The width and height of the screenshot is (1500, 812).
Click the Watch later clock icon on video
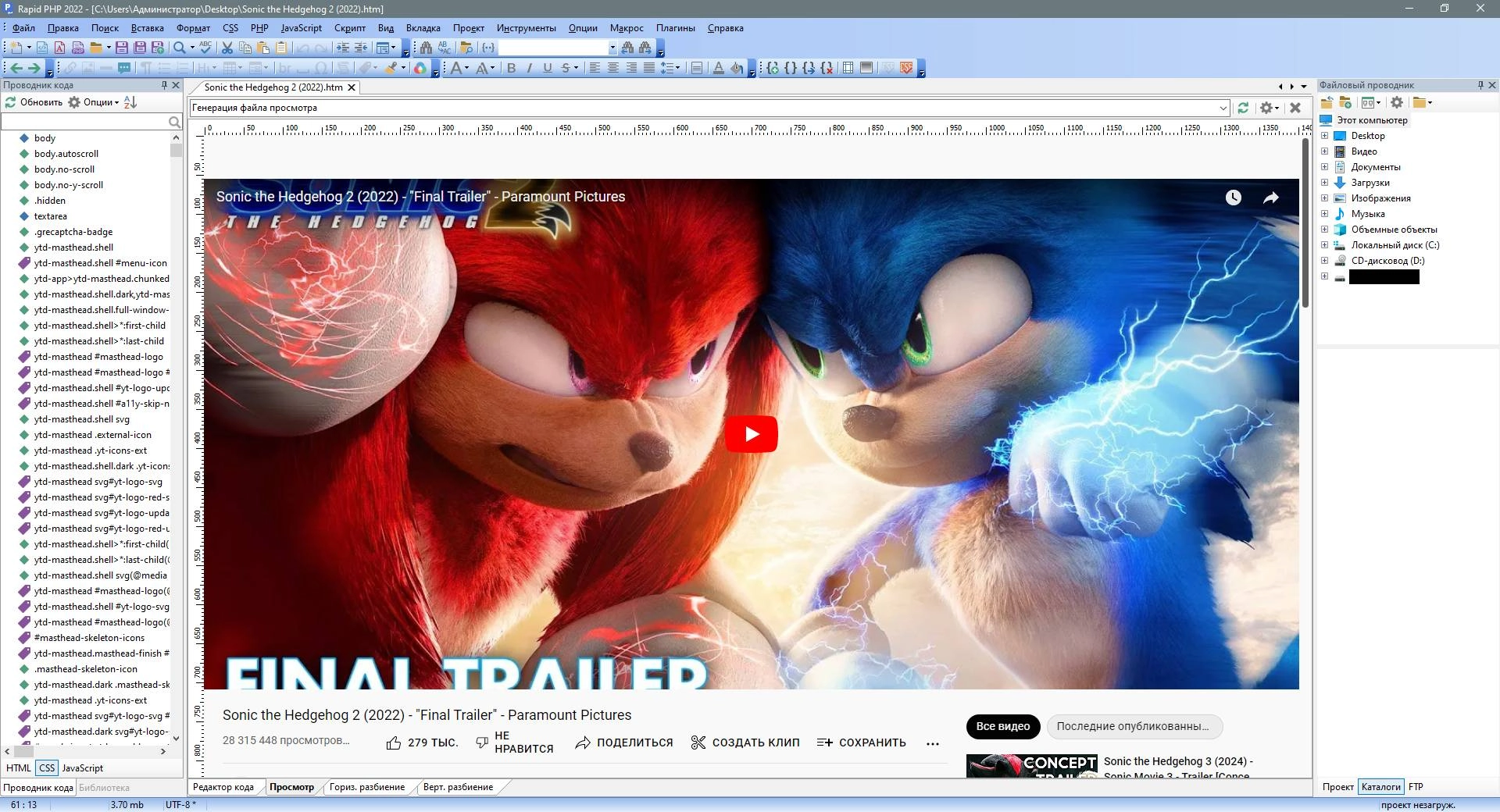click(1234, 198)
